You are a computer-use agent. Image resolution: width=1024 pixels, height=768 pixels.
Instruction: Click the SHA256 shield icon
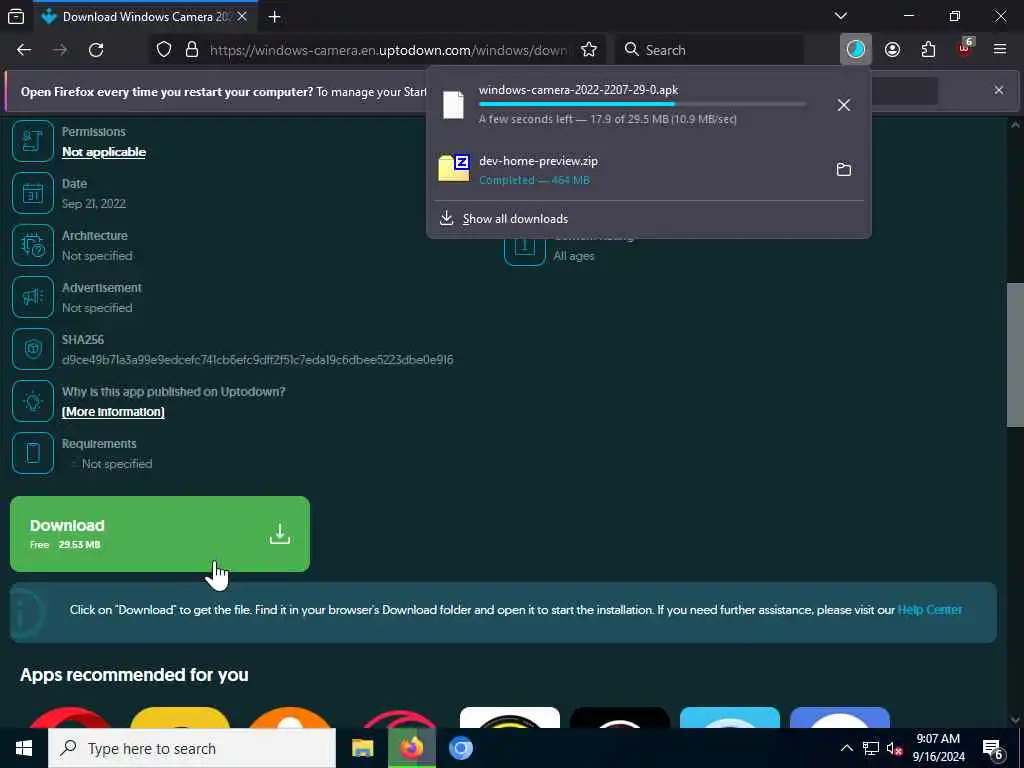33,349
